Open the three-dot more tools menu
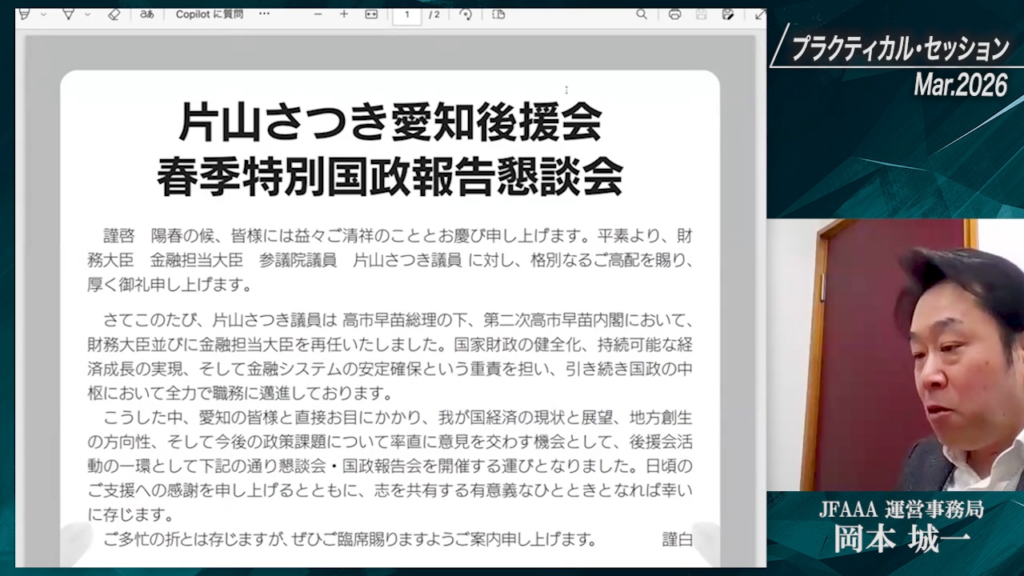 pos(264,14)
